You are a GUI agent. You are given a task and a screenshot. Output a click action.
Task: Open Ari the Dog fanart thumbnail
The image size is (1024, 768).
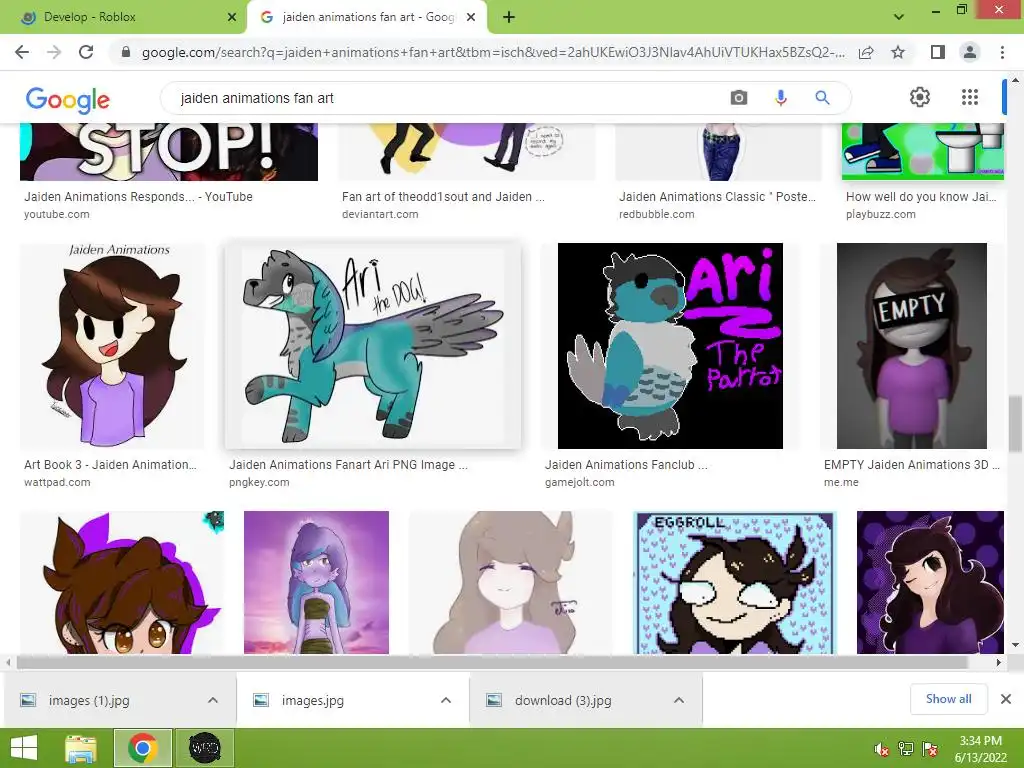point(373,345)
